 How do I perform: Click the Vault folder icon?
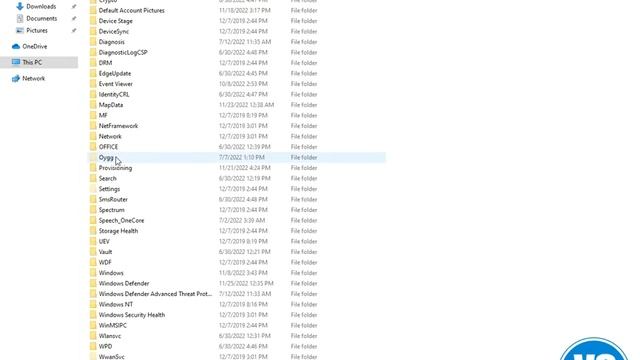click(93, 252)
